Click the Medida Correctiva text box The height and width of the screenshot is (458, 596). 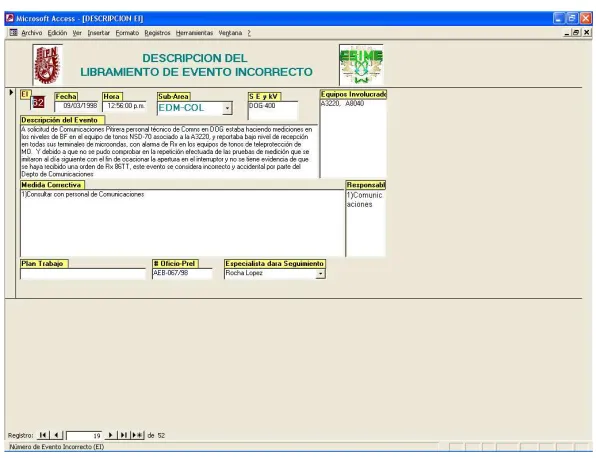click(x=182, y=223)
